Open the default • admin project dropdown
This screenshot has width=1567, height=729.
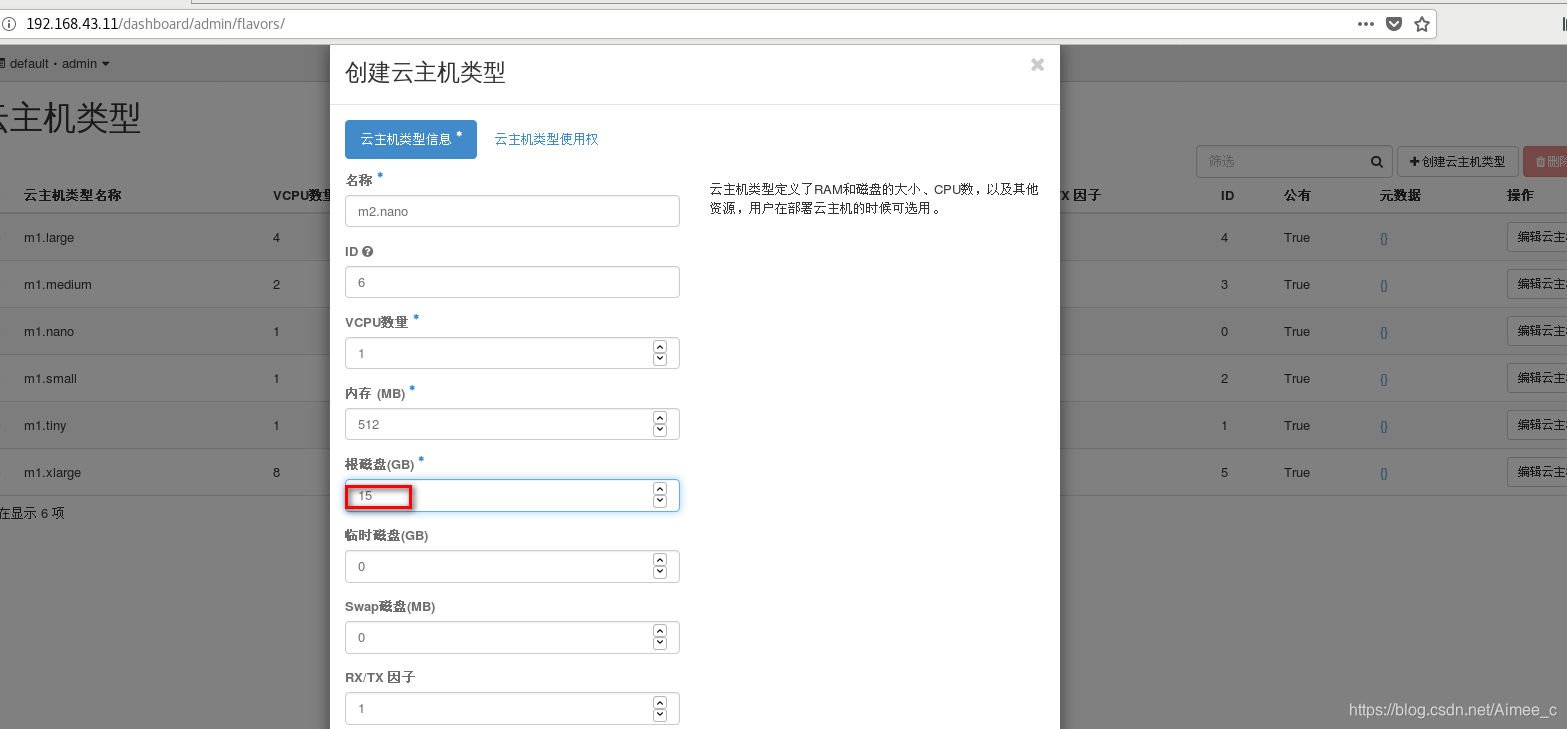coord(55,64)
